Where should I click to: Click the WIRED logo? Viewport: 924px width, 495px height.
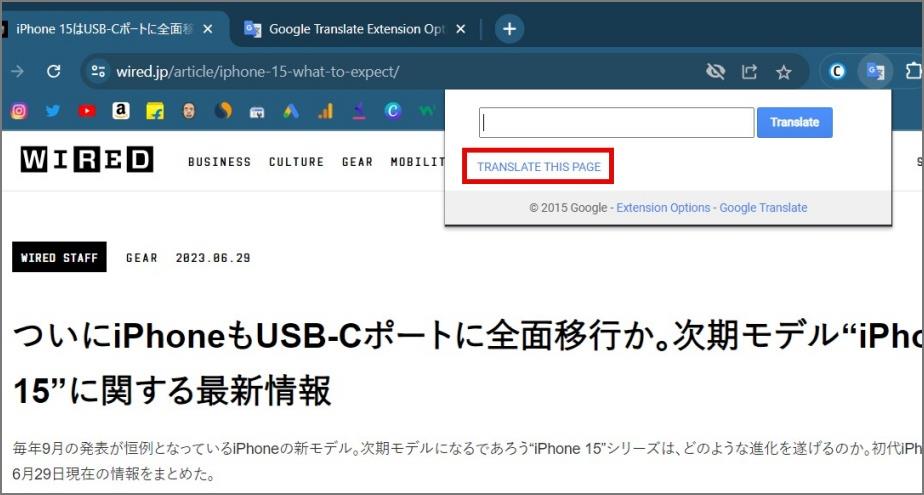pos(87,160)
